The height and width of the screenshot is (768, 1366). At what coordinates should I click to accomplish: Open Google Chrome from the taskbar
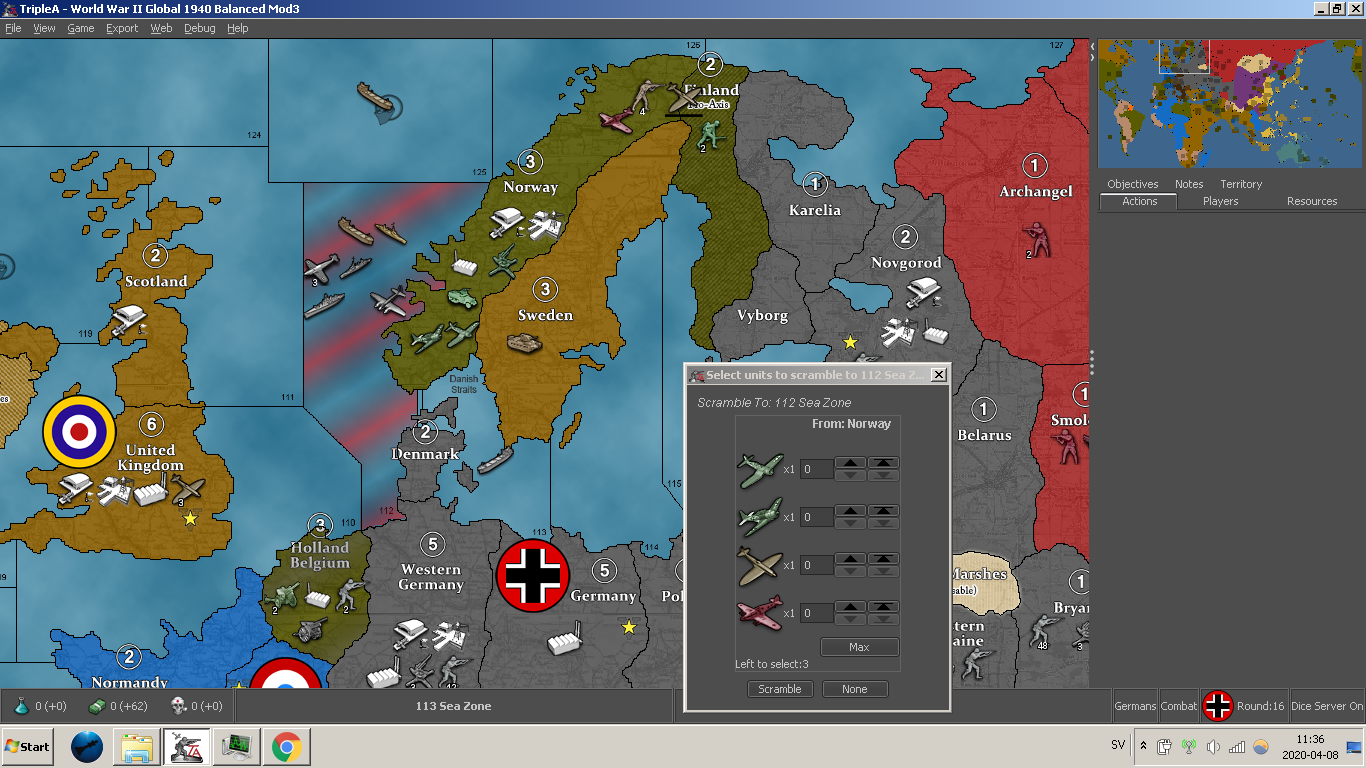click(x=286, y=746)
